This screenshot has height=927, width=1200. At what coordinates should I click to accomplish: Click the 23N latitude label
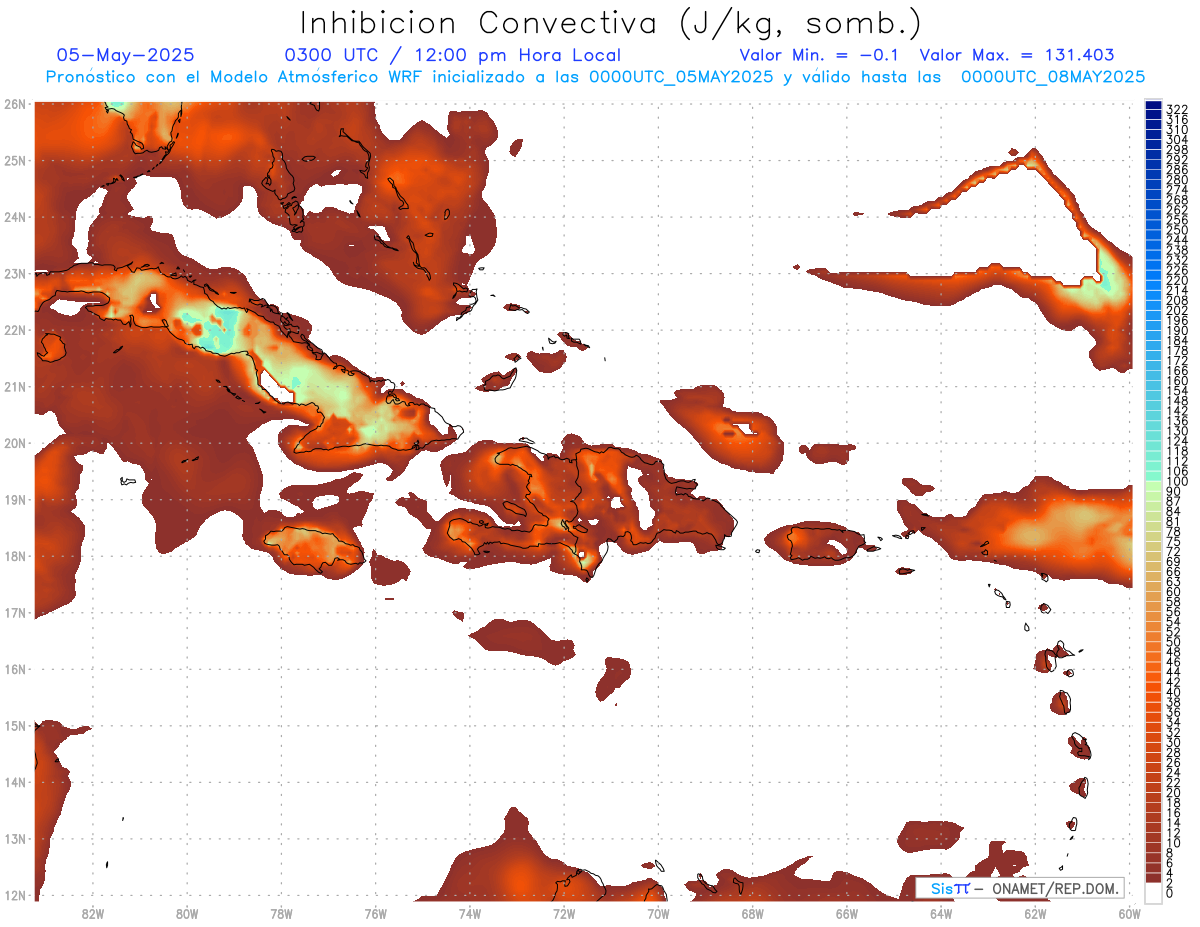pos(15,273)
